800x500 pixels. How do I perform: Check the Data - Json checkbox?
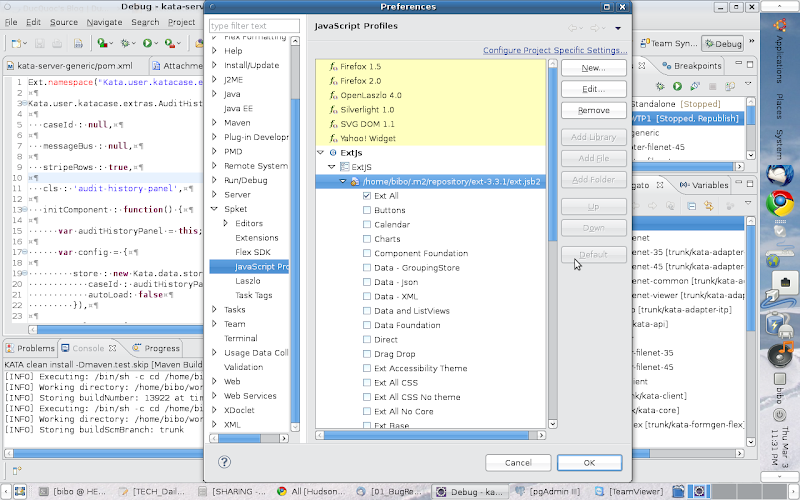(x=367, y=282)
